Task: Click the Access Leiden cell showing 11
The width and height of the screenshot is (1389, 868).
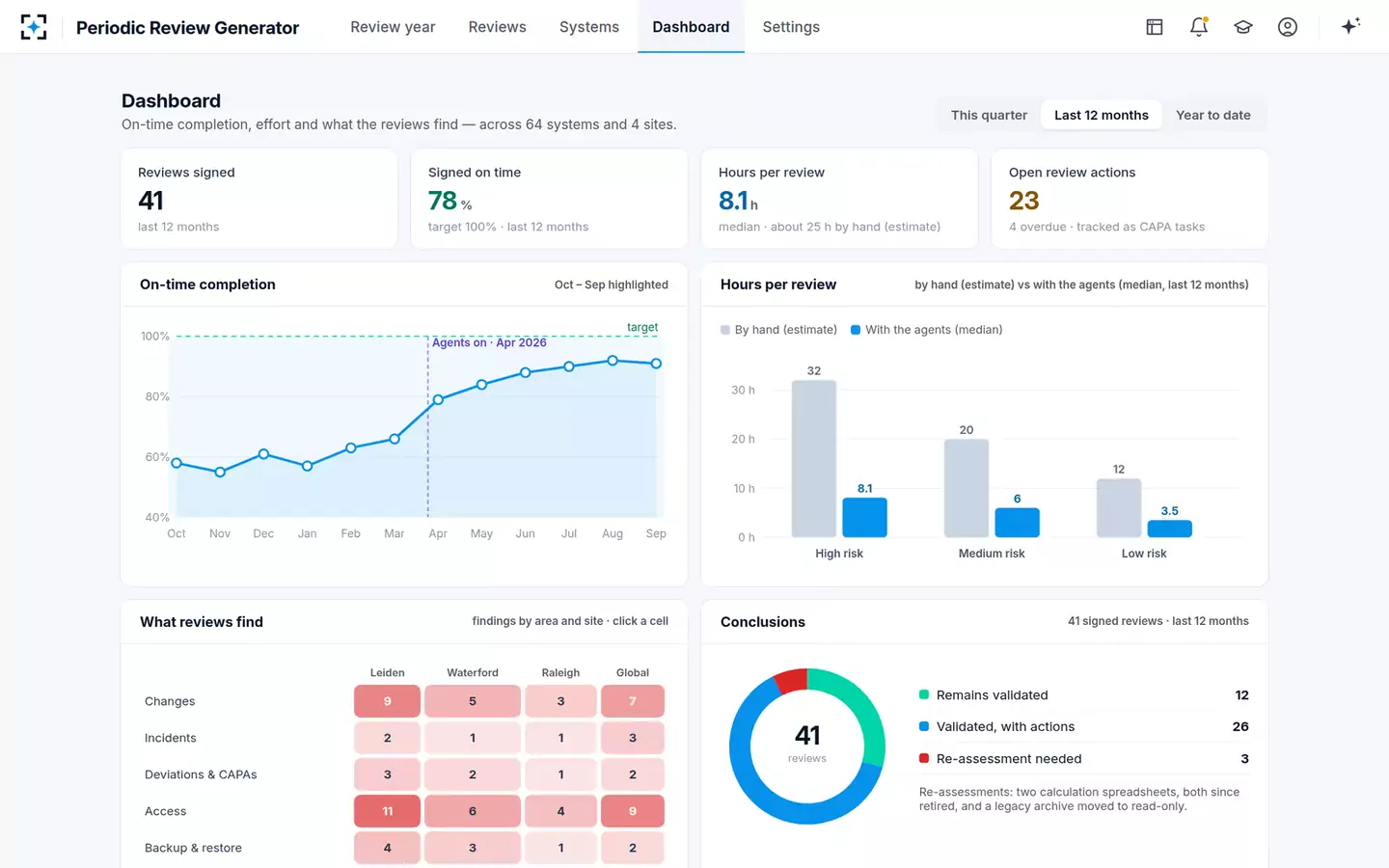Action: 388,811
